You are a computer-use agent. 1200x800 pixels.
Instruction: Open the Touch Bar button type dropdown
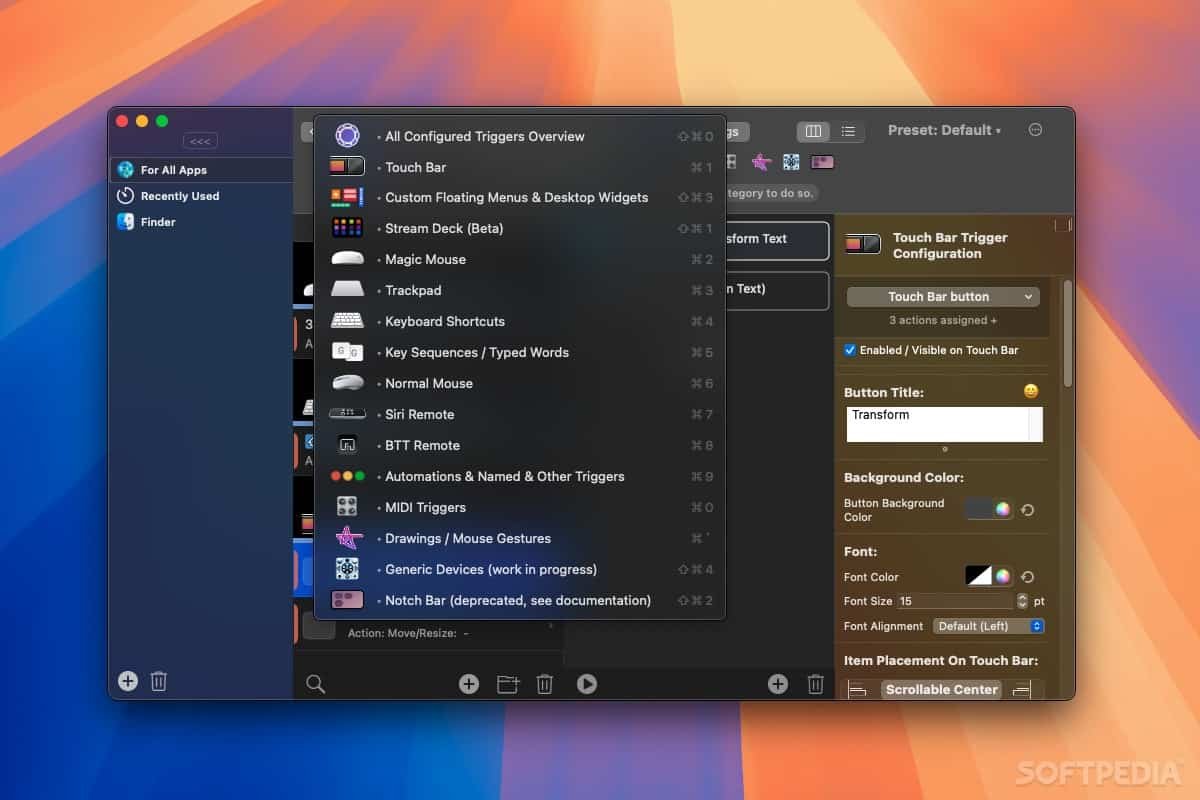tap(943, 297)
